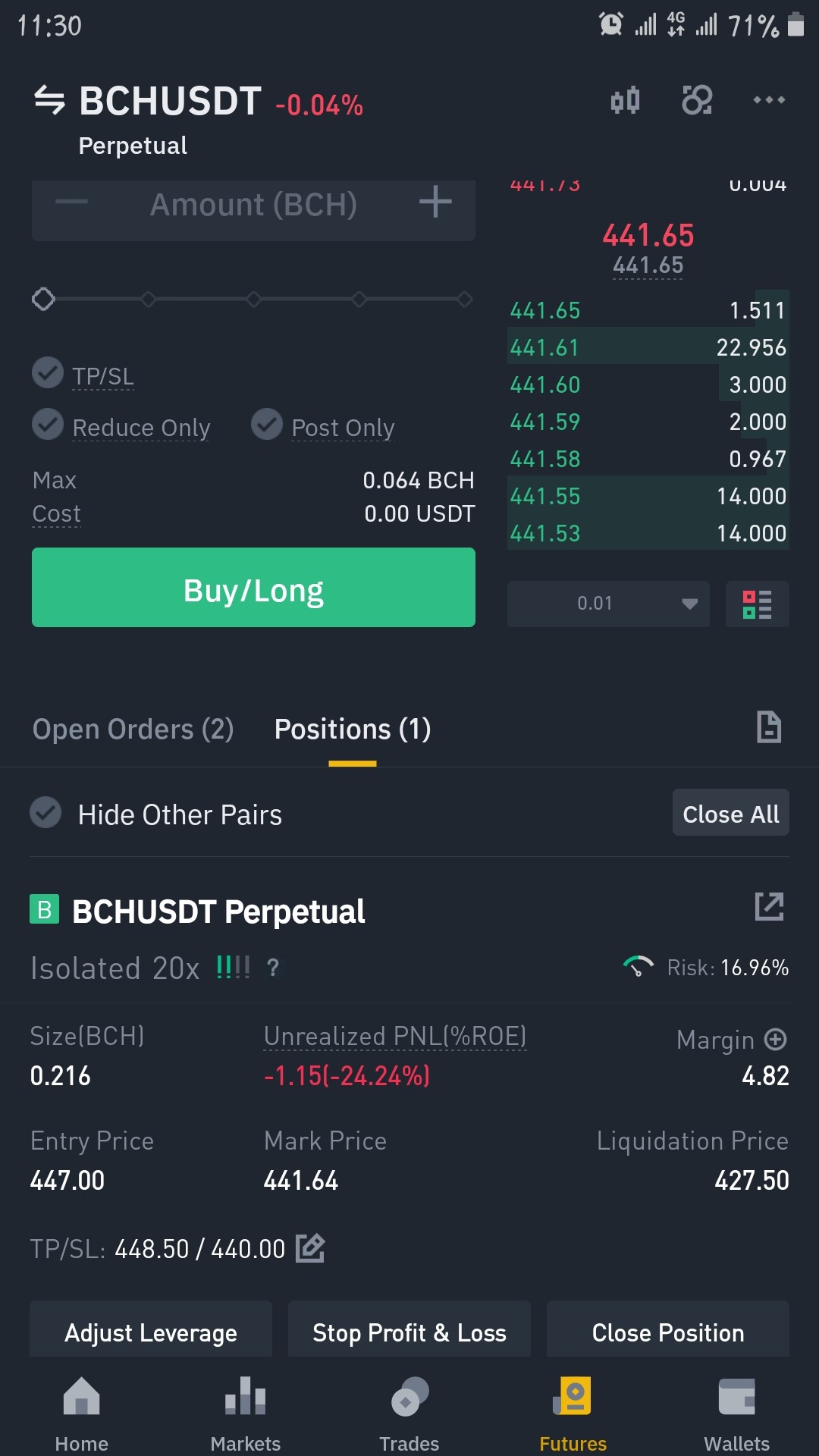
Task: Open order history document icon
Action: [769, 727]
